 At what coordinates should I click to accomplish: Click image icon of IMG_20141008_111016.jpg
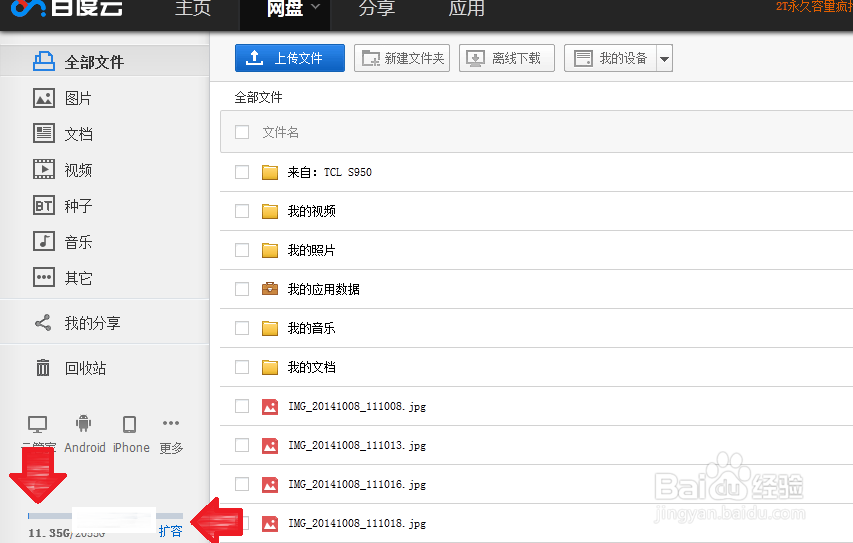270,484
